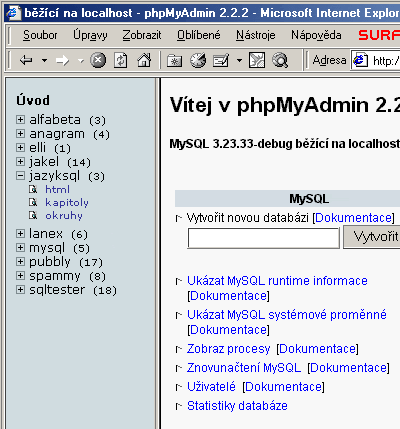Open Ukázat MySQL runtime informace link
400x429 pixels.
coord(277,281)
